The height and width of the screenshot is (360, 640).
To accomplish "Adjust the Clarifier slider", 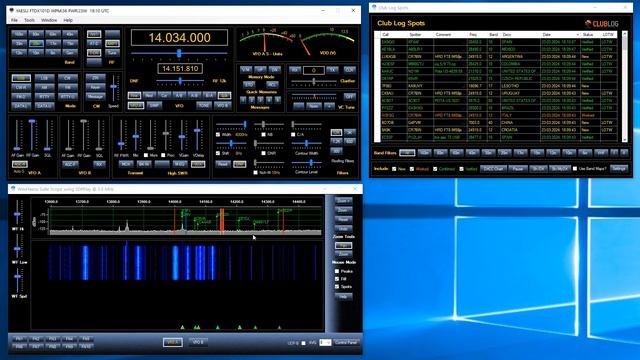I will pyautogui.click(x=313, y=82).
